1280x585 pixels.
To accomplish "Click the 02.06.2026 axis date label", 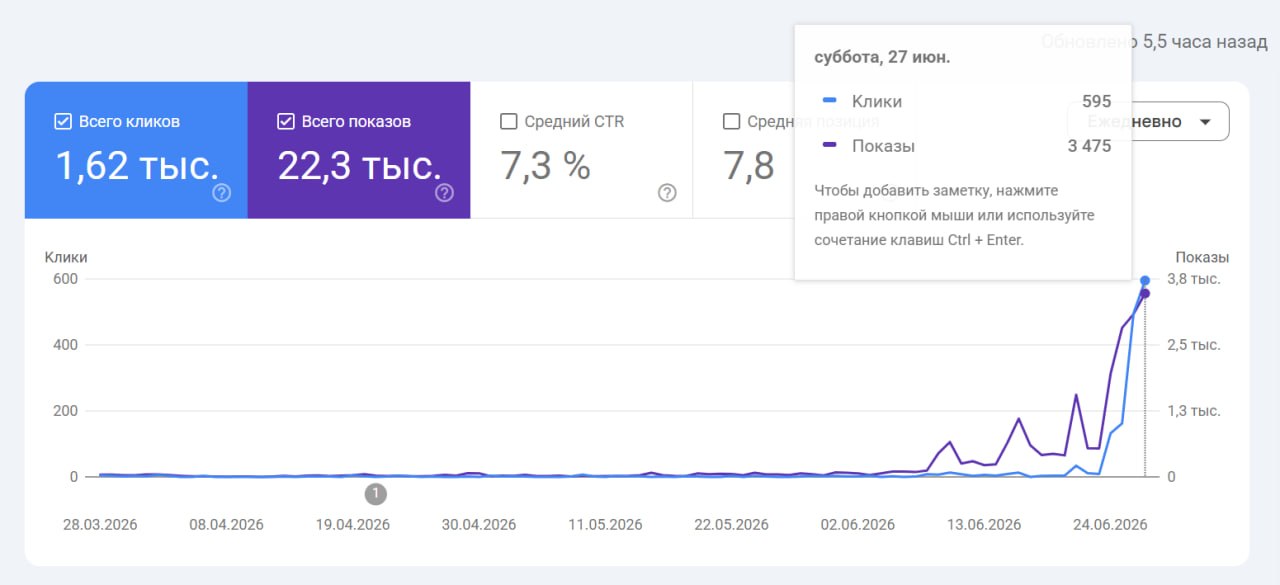I will point(857,525).
